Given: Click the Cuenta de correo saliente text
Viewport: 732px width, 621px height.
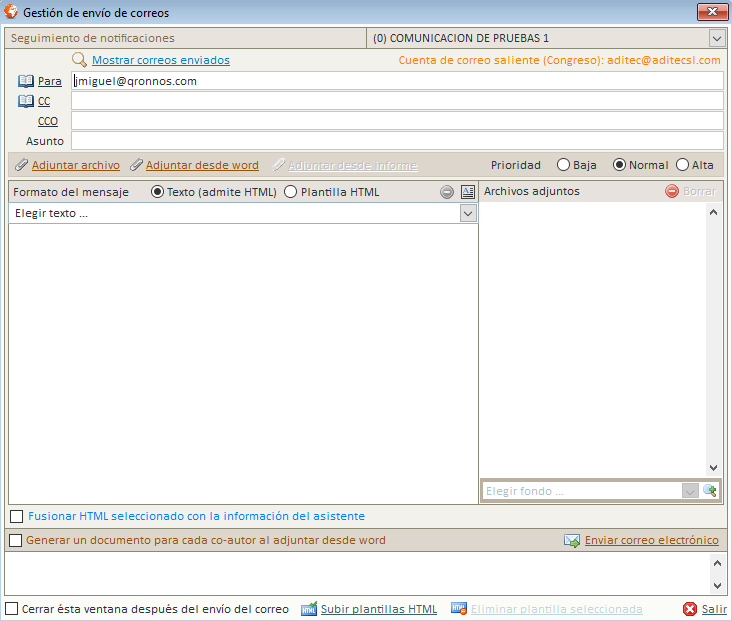Looking at the screenshot, I should [559, 60].
